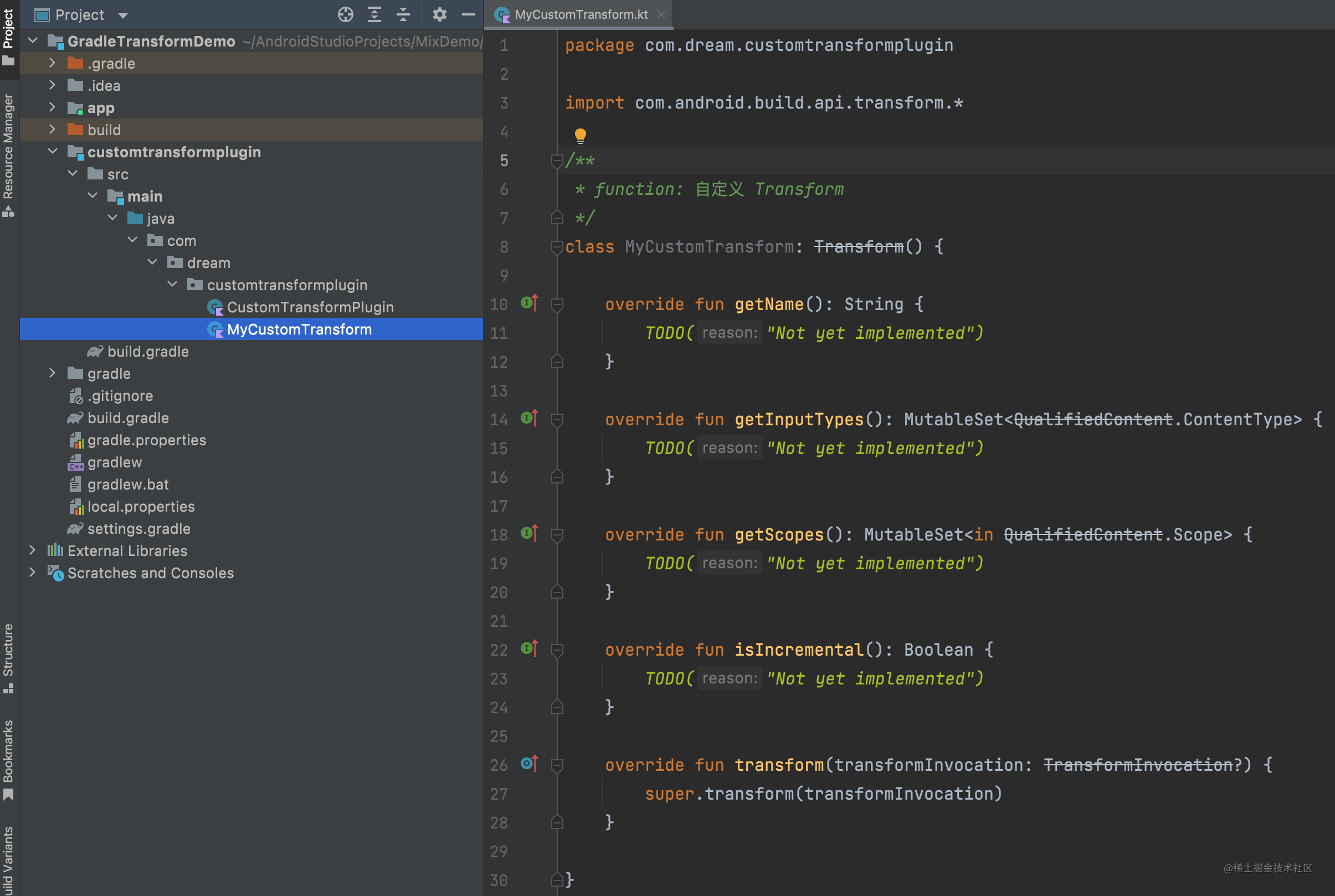Image resolution: width=1335 pixels, height=896 pixels.
Task: Open the Project view switcher dropdown
Action: [x=123, y=14]
